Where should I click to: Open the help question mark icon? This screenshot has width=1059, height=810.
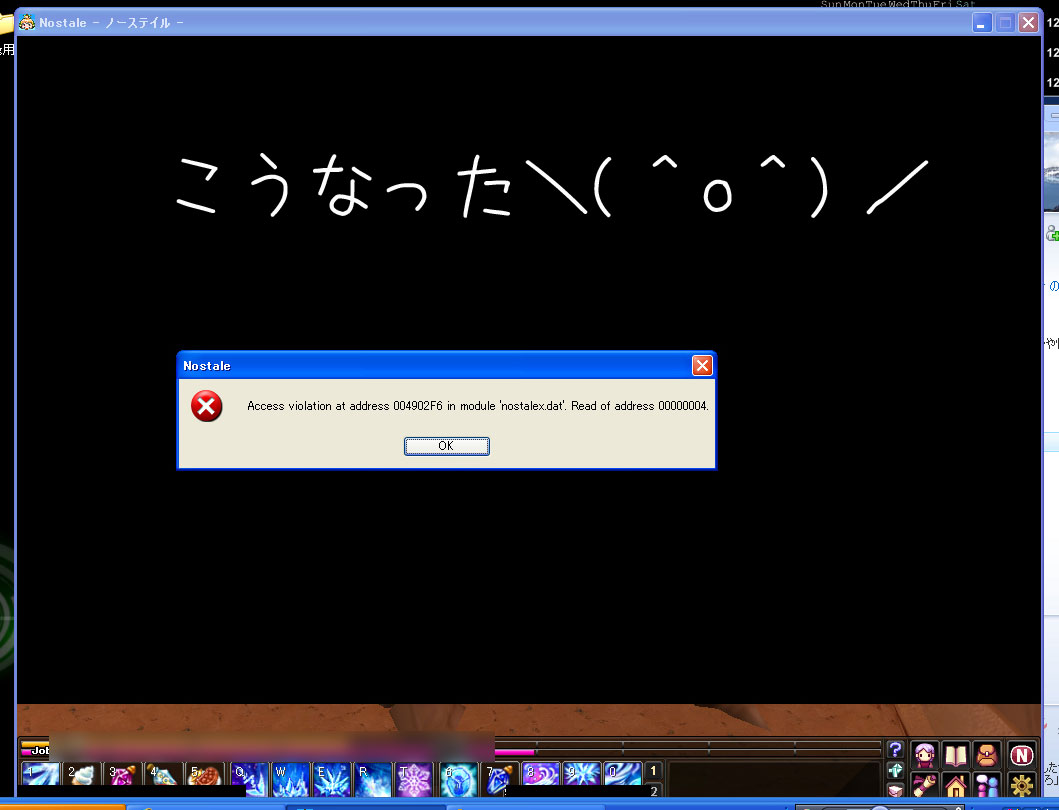(x=895, y=749)
